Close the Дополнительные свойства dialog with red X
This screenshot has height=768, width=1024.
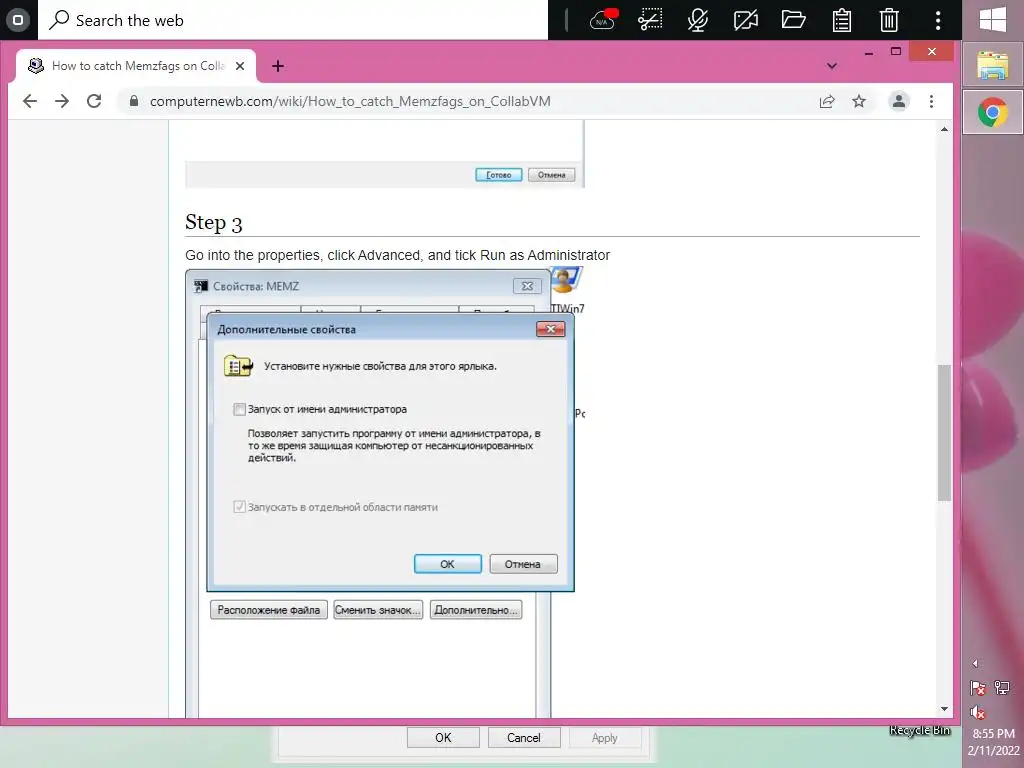[x=550, y=328]
